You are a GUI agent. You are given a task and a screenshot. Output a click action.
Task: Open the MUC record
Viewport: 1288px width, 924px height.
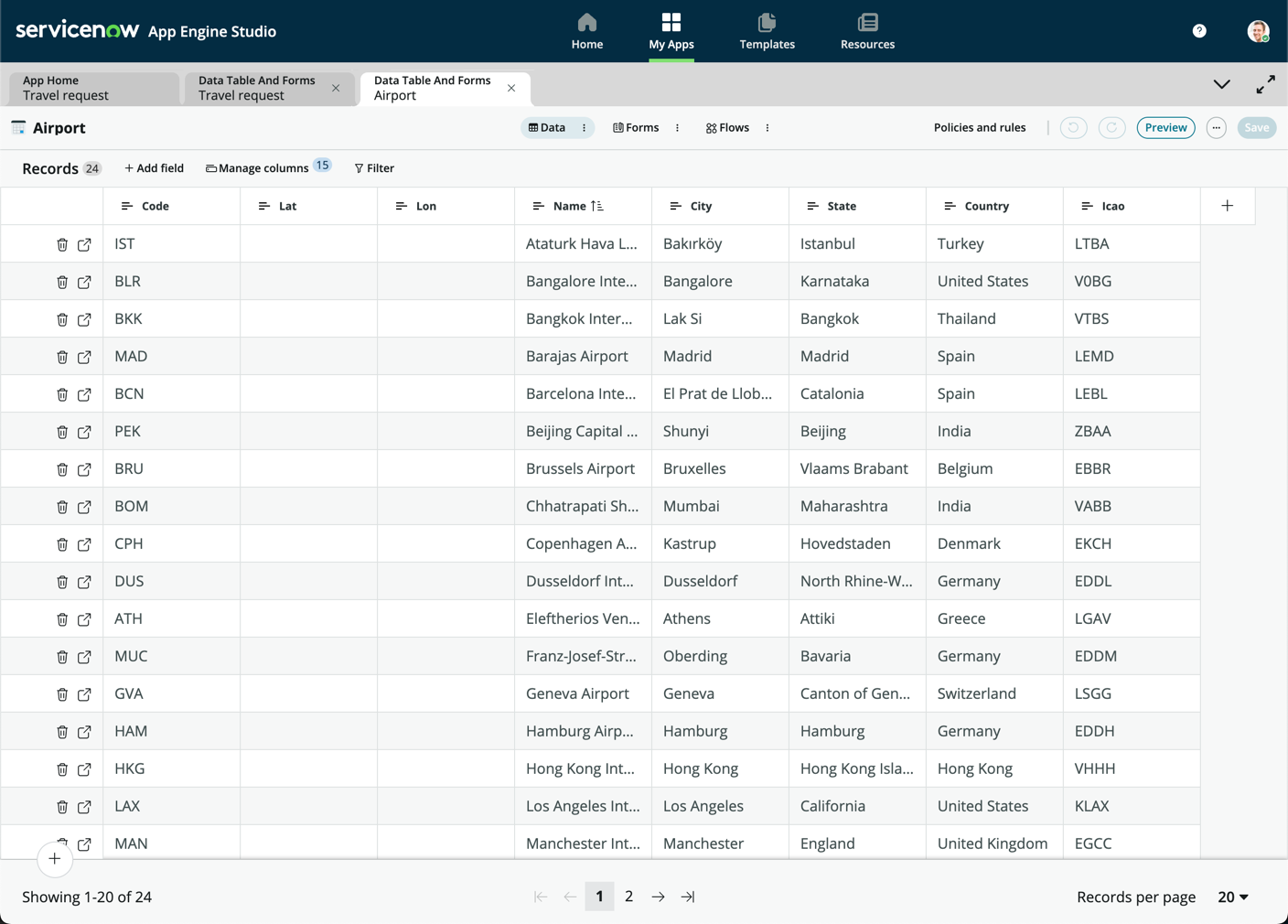(84, 657)
